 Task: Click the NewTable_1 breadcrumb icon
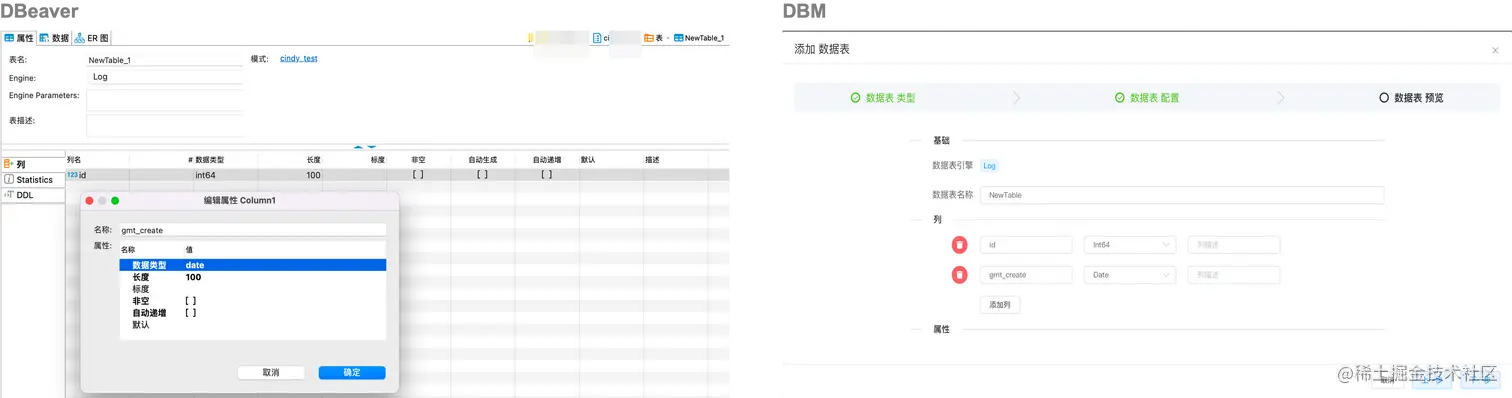[679, 38]
